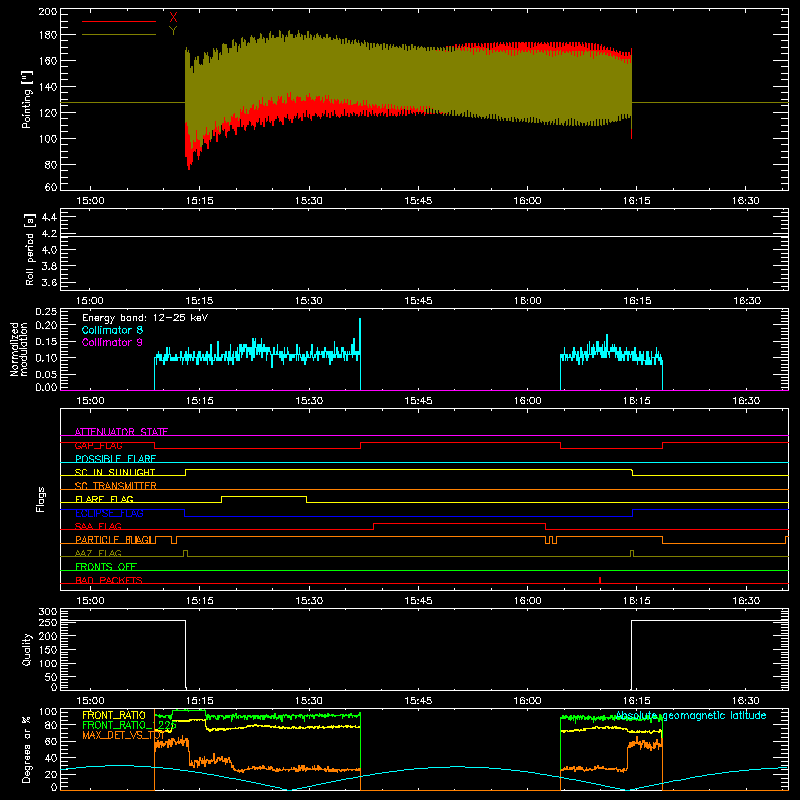Click the olive Y legend label
Viewport: 800px width, 800px height.
173,31
